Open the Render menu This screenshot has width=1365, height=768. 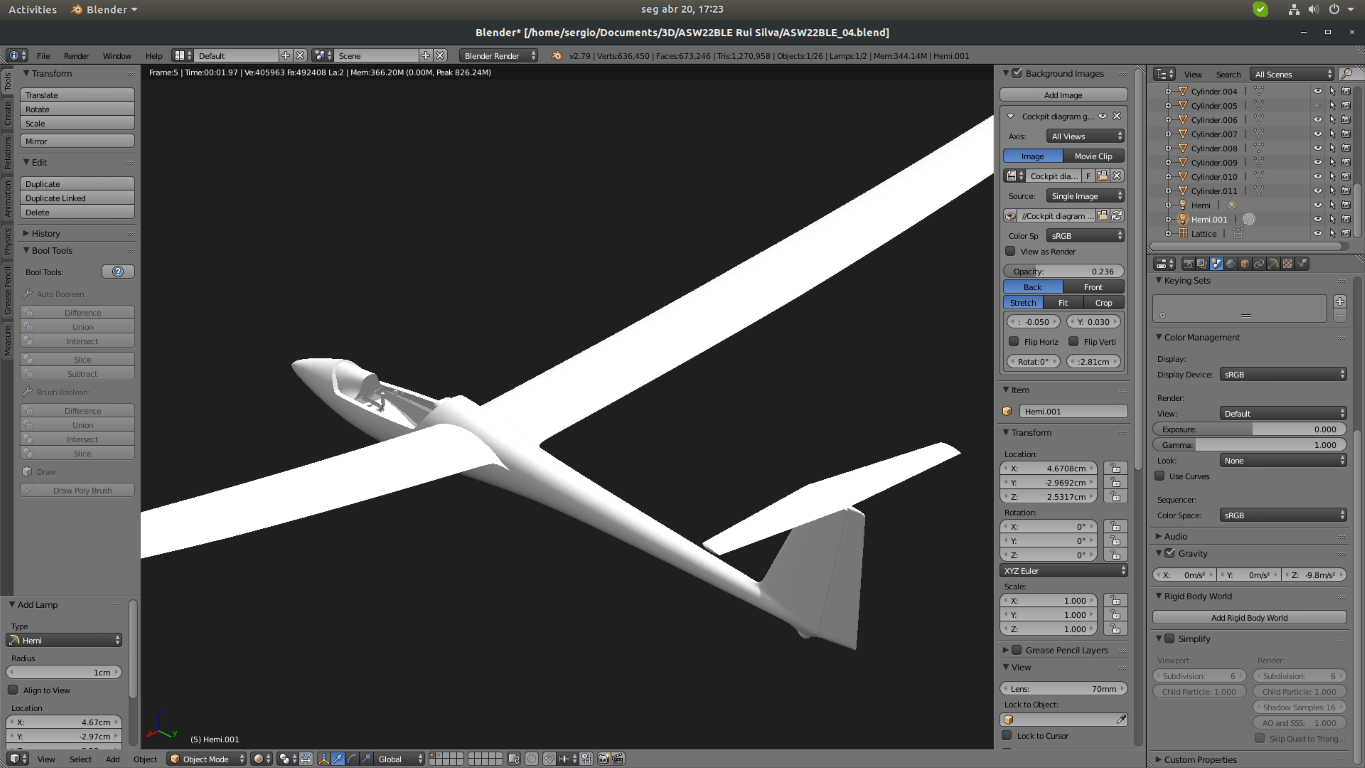pos(76,56)
